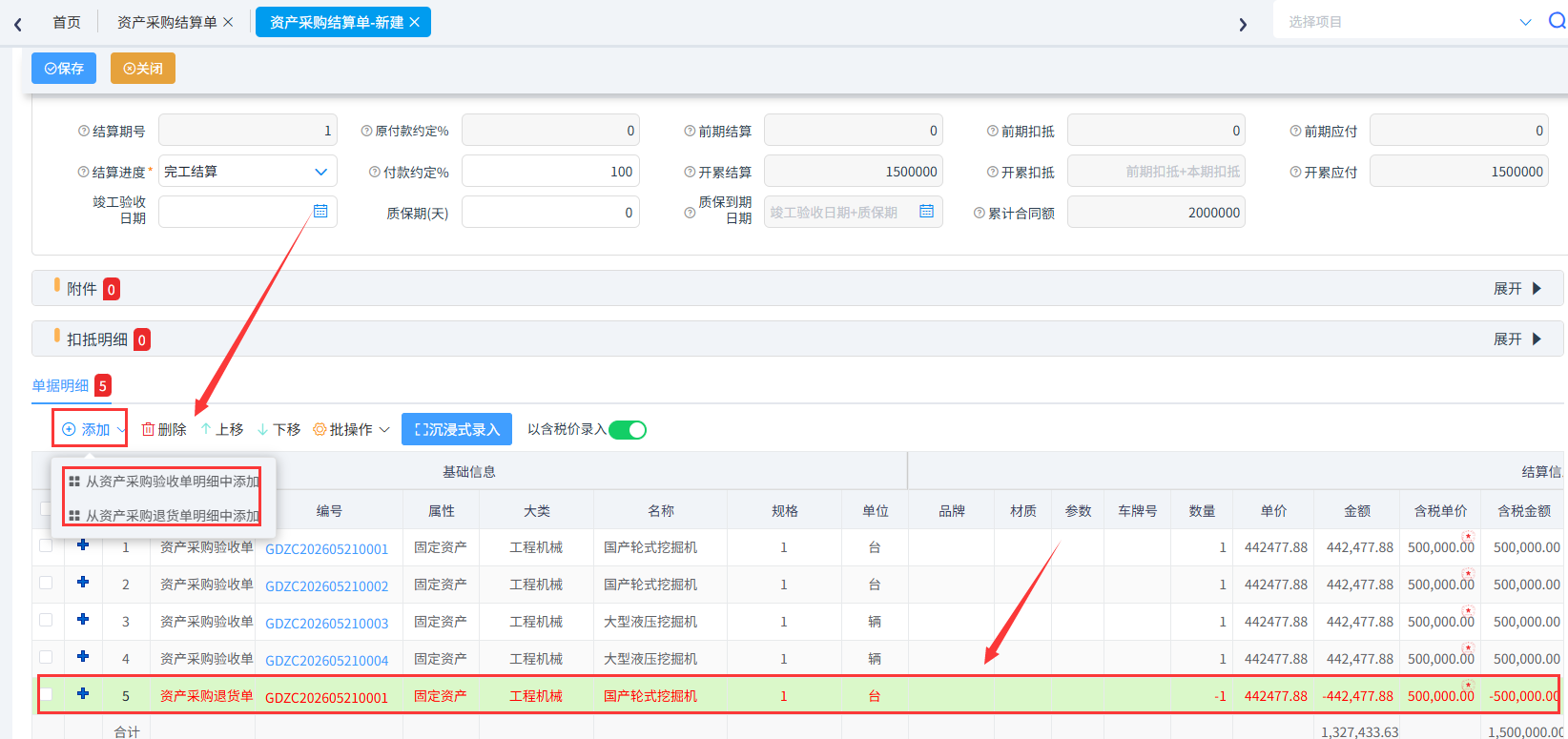Screen dimensions: 1568x739
Task: Check the checkbox for row 4
Action: point(46,657)
